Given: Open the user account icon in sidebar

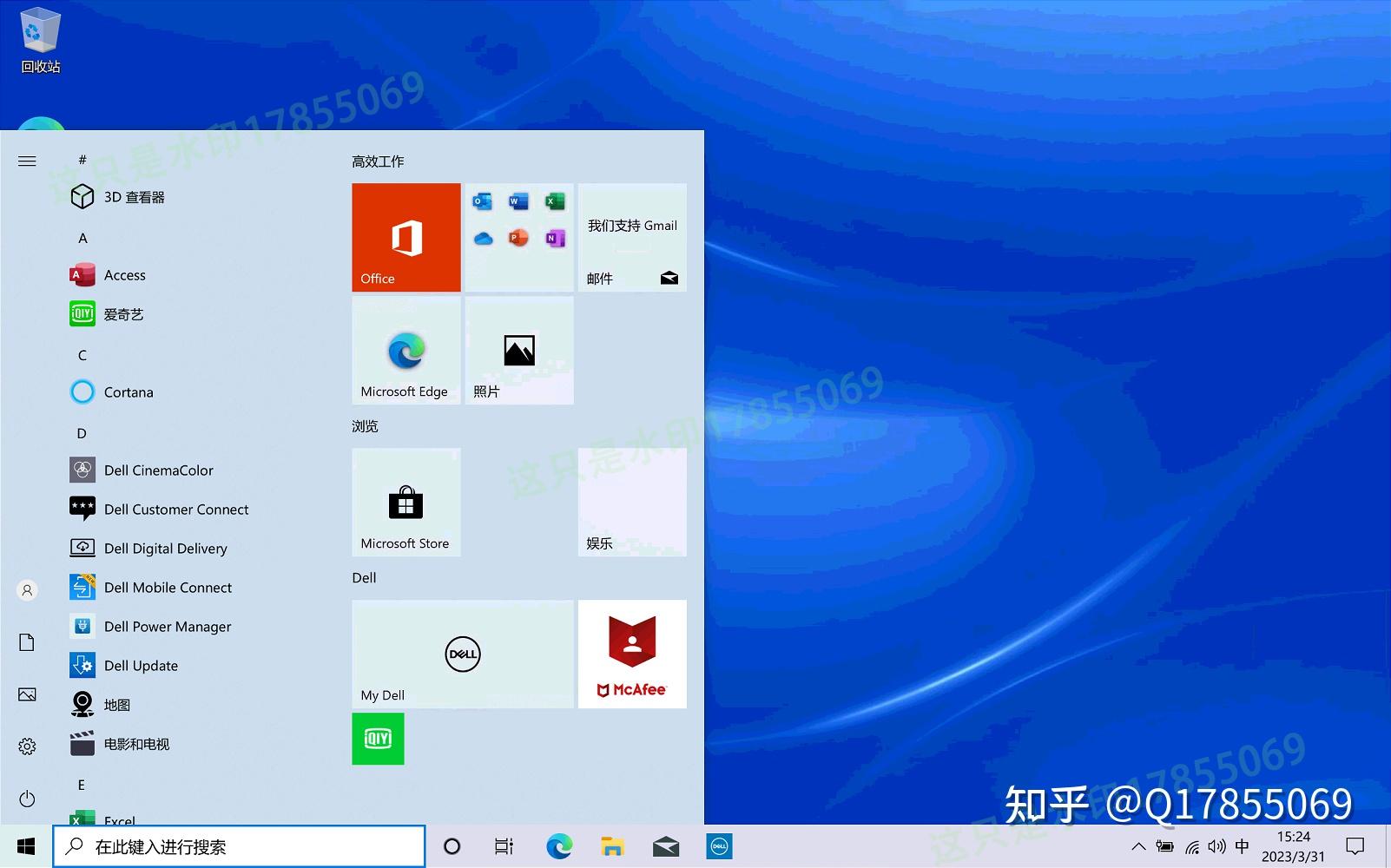Looking at the screenshot, I should [27, 589].
